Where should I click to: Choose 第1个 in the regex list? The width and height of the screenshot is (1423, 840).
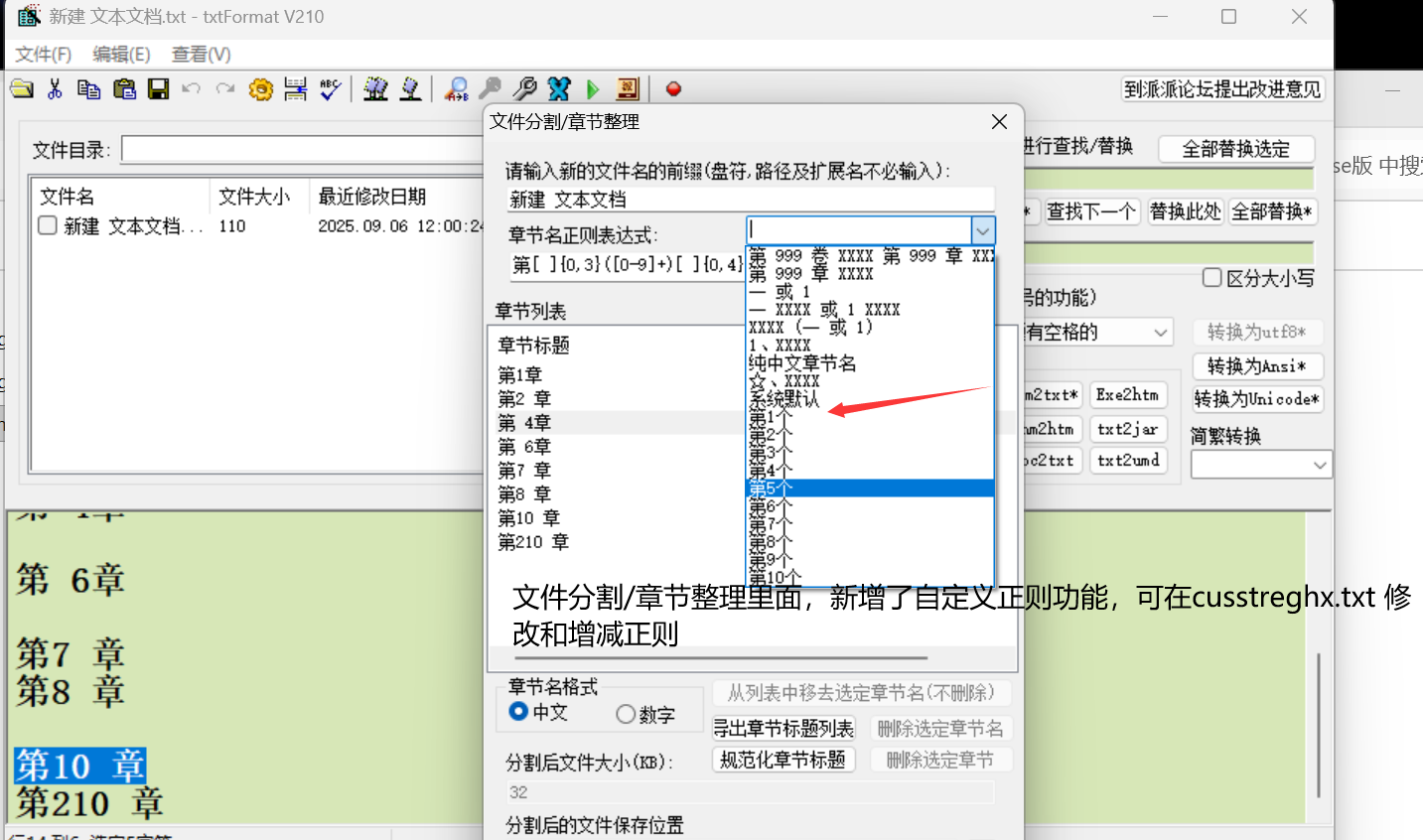point(870,417)
